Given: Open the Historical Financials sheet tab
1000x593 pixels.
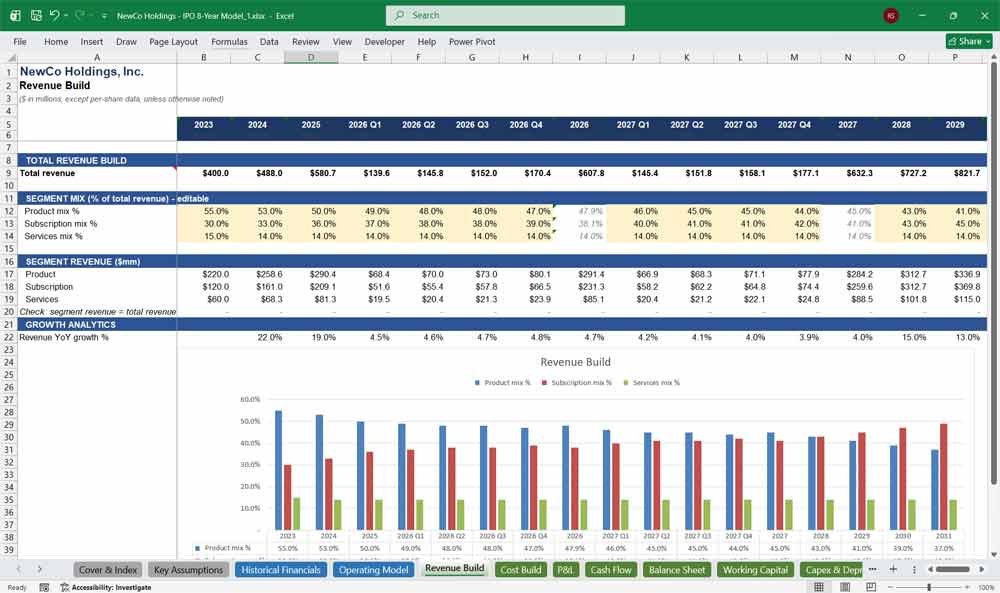Looking at the screenshot, I should click(281, 570).
